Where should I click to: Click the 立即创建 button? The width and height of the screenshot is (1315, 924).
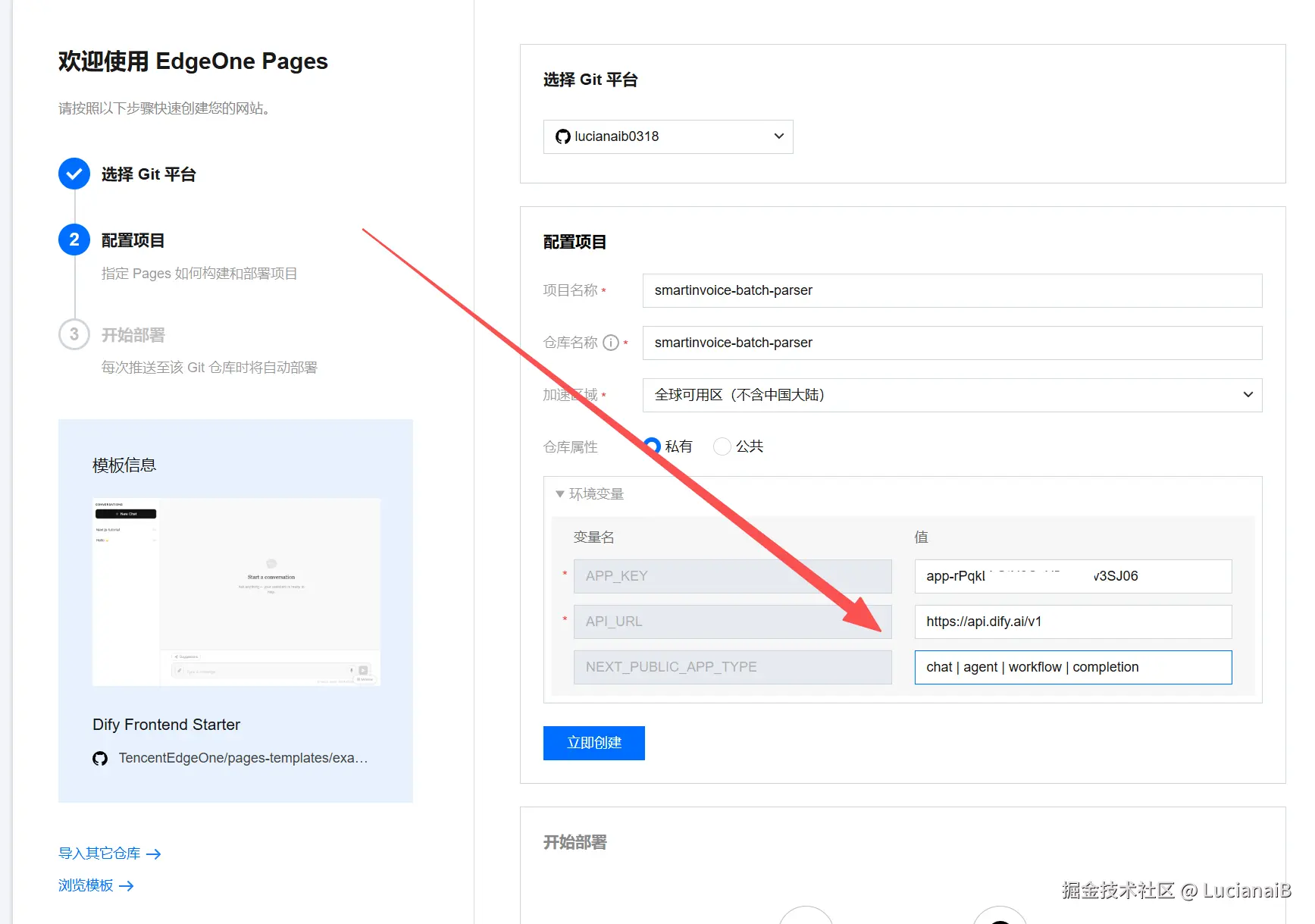pyautogui.click(x=594, y=743)
